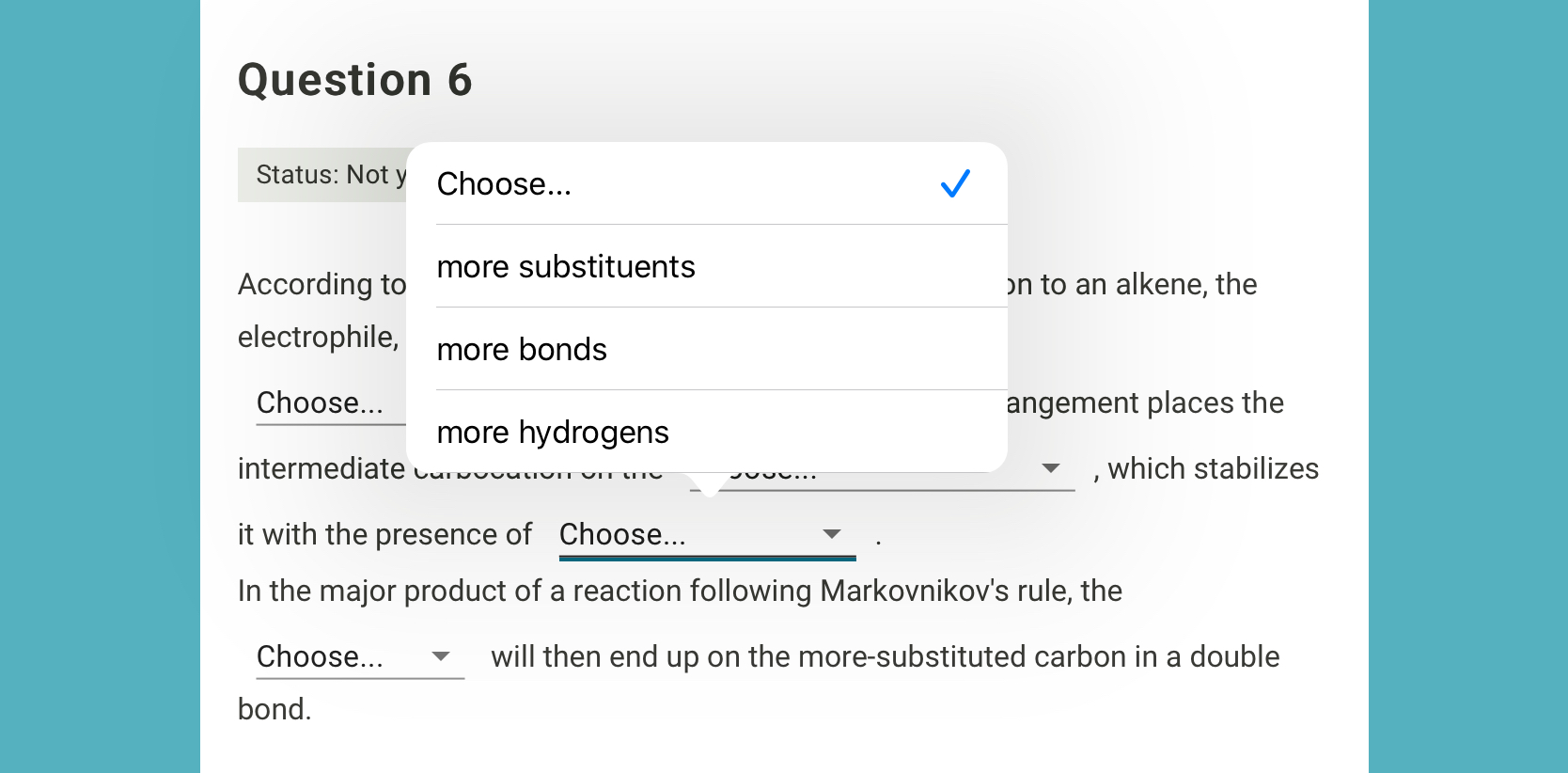This screenshot has height=773, width=1568.
Task: Click the arrow on the stabilizes dropdown
Action: pos(1050,468)
